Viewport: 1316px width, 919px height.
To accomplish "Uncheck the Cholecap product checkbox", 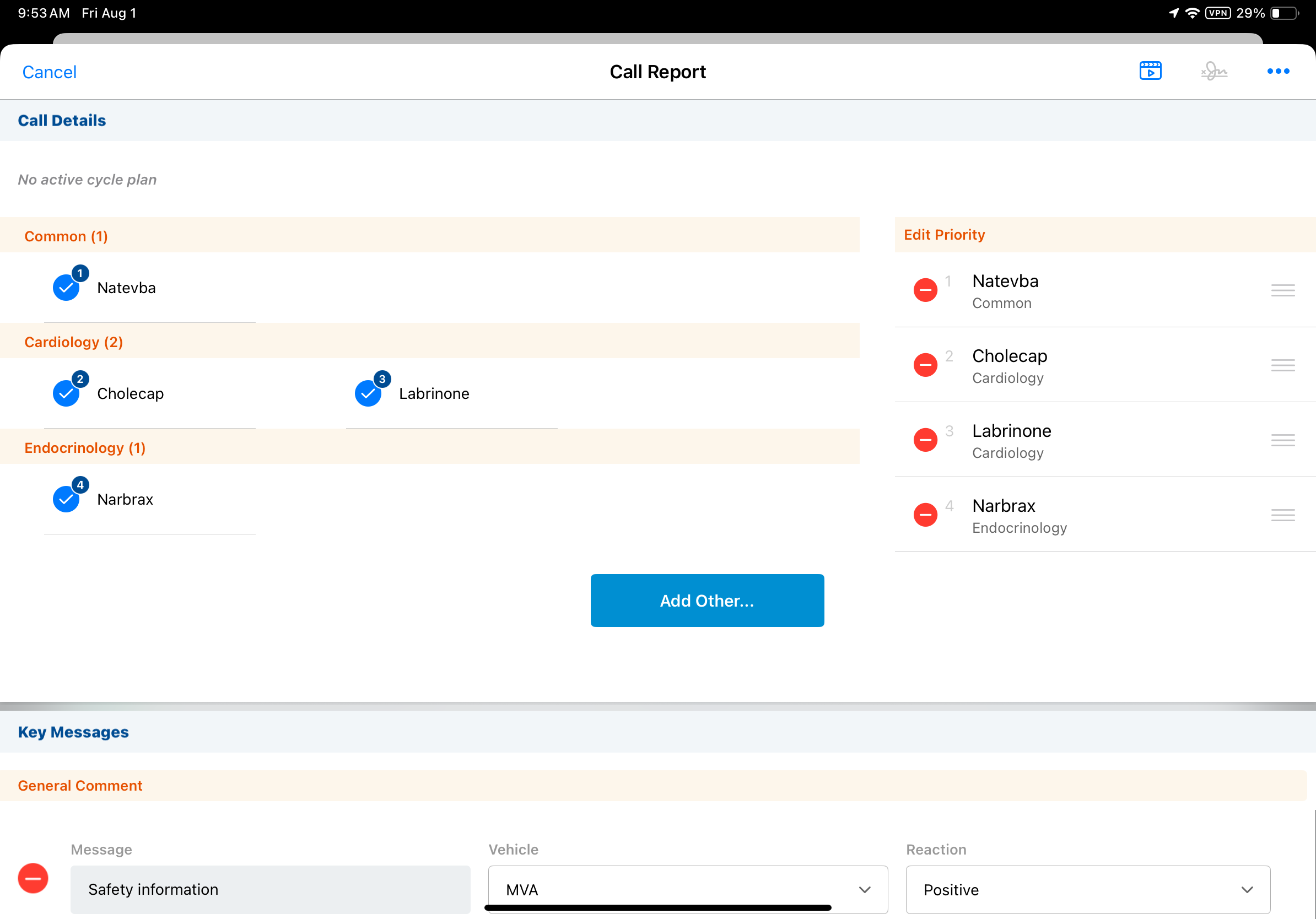I will (67, 393).
